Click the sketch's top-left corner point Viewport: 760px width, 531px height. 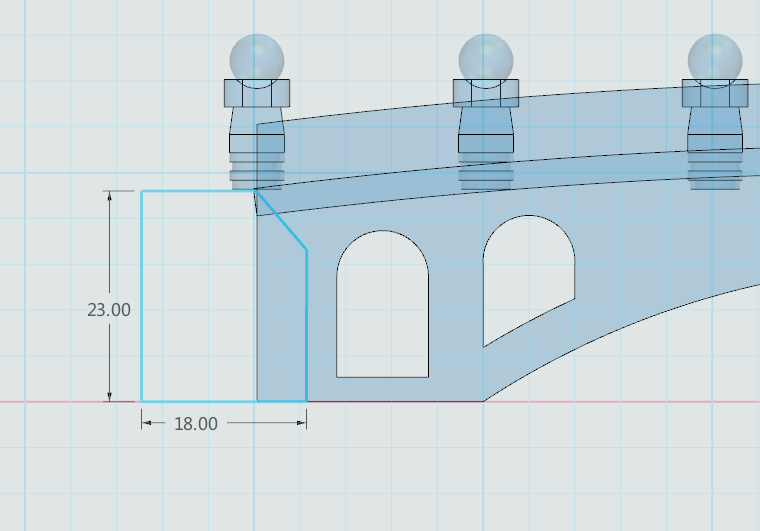tap(141, 191)
